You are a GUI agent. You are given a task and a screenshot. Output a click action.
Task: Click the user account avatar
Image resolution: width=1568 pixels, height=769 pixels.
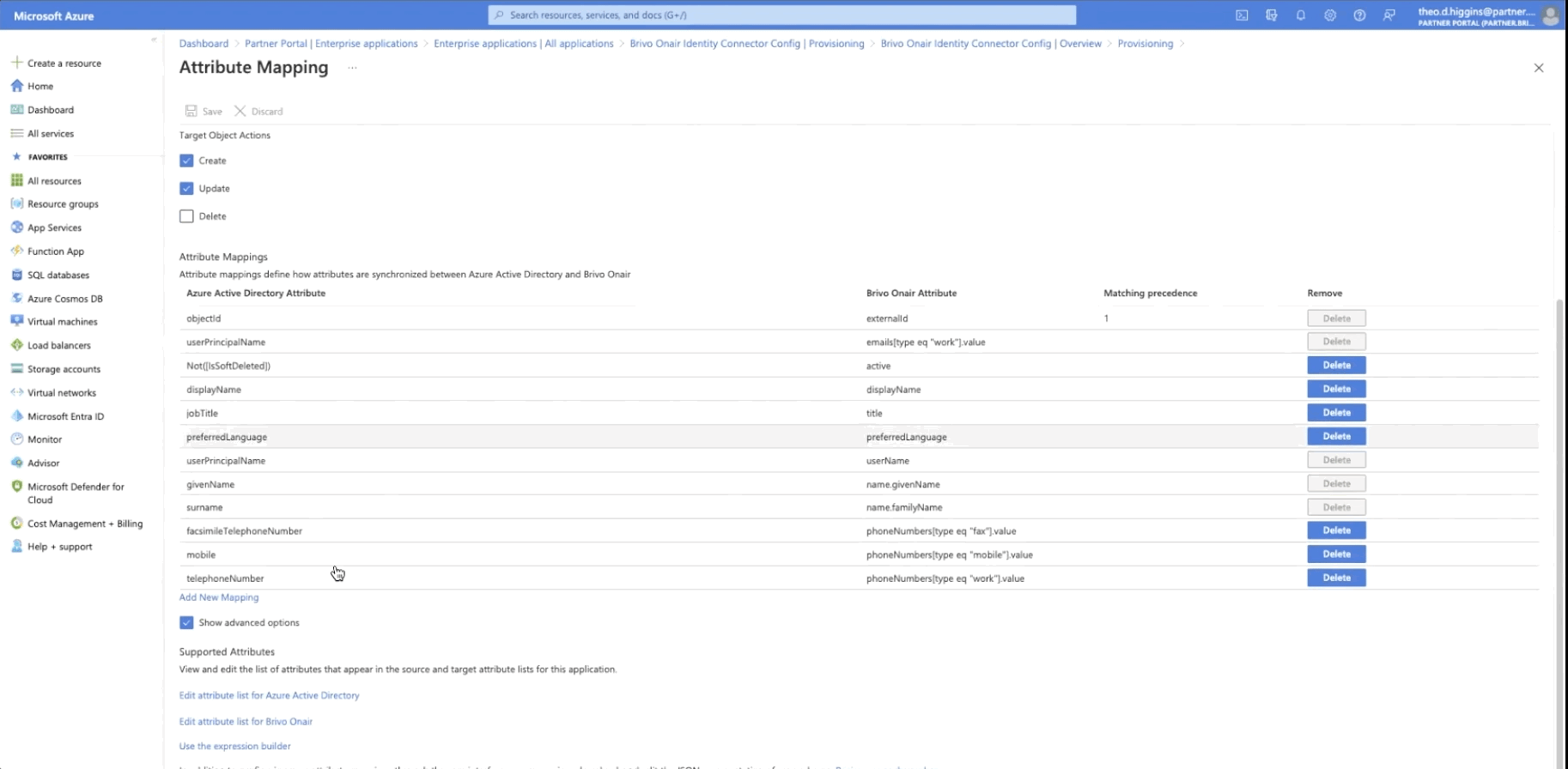pos(1551,15)
